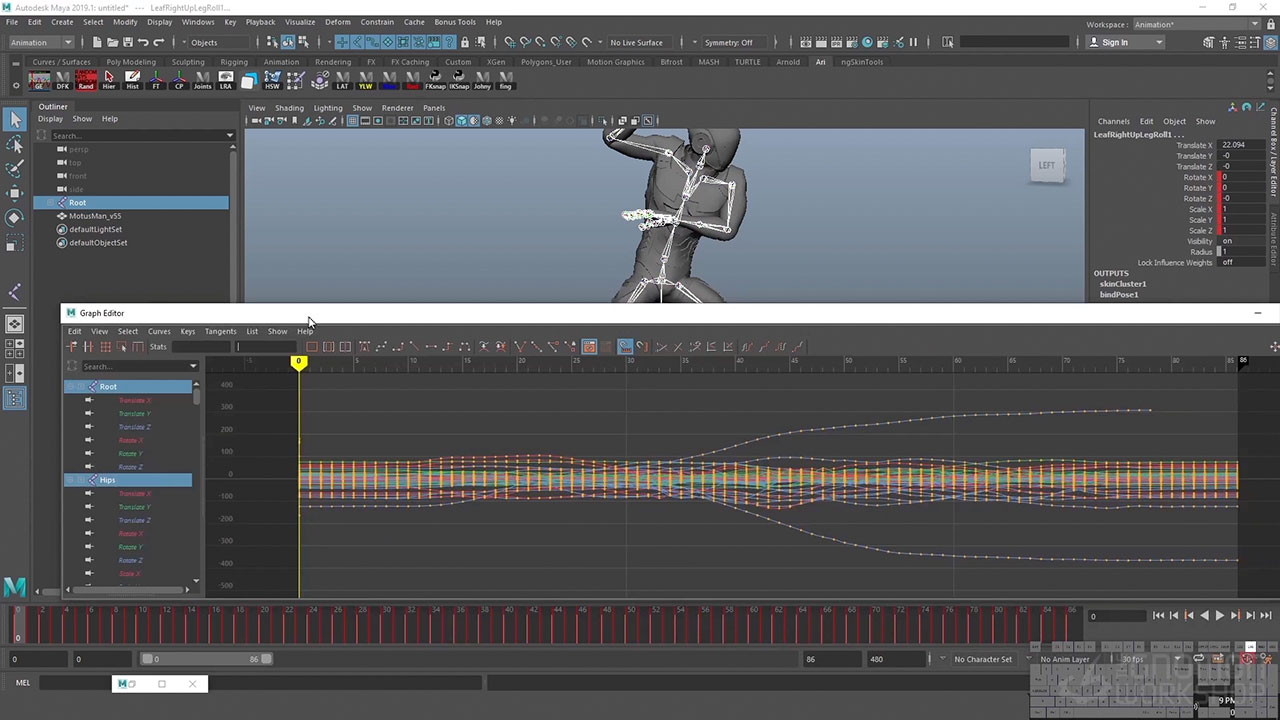This screenshot has height=720, width=1280.
Task: Open the Animation menu set dropdown
Action: [40, 42]
